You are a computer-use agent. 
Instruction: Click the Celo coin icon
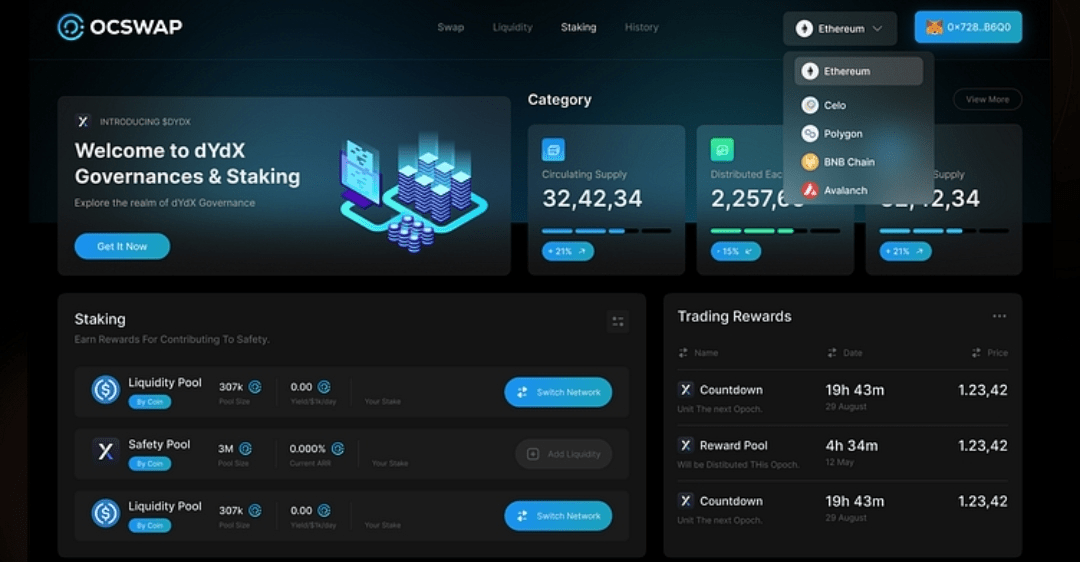coord(810,105)
